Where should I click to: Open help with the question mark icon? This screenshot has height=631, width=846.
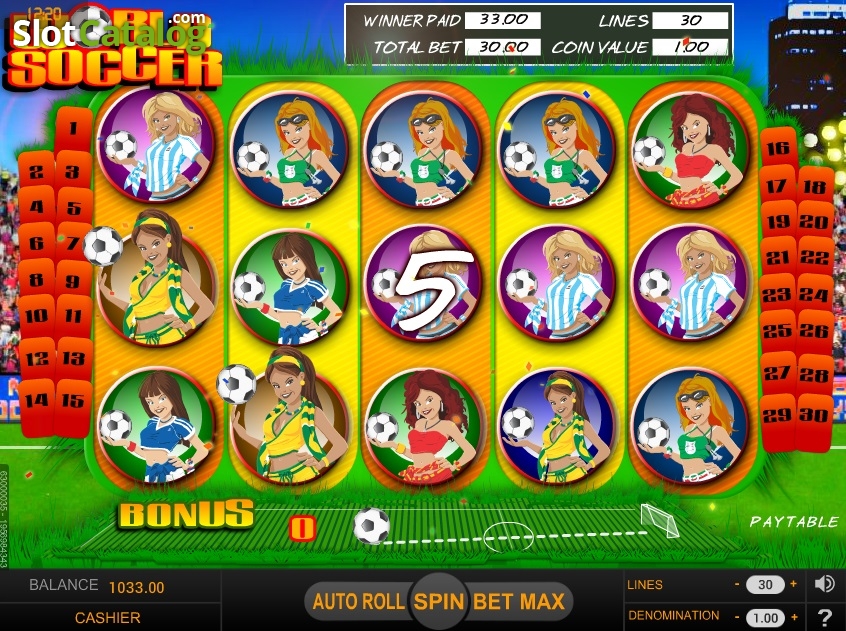(x=825, y=617)
